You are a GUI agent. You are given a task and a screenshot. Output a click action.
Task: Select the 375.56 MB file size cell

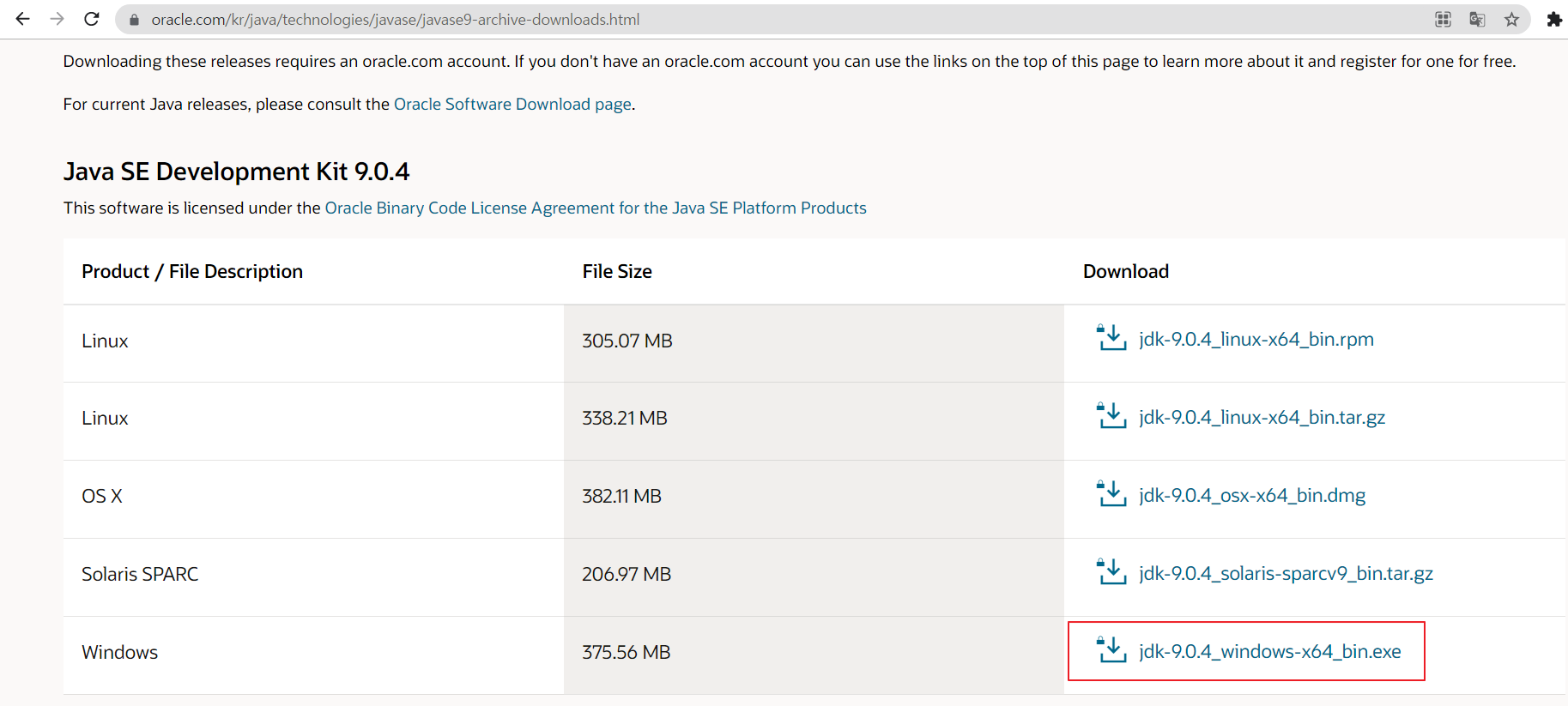coord(814,655)
